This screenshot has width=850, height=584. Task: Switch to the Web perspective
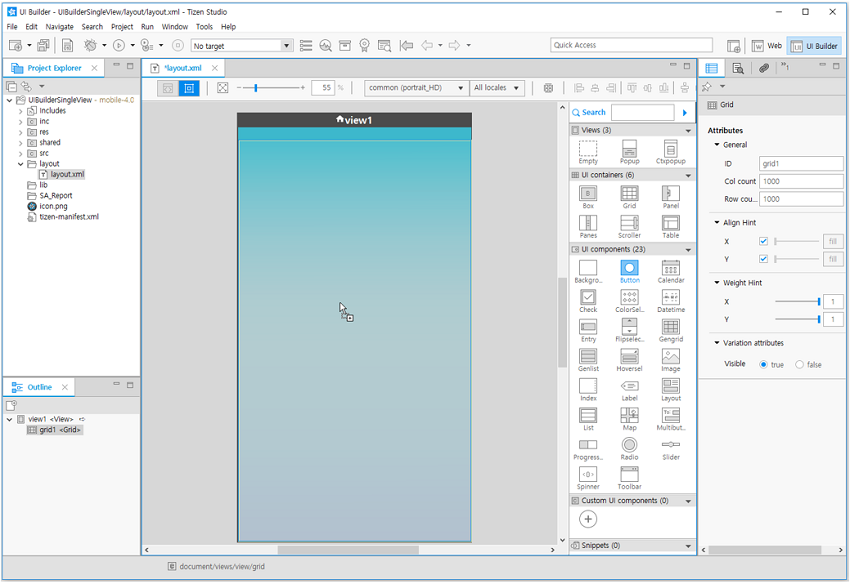[x=768, y=46]
